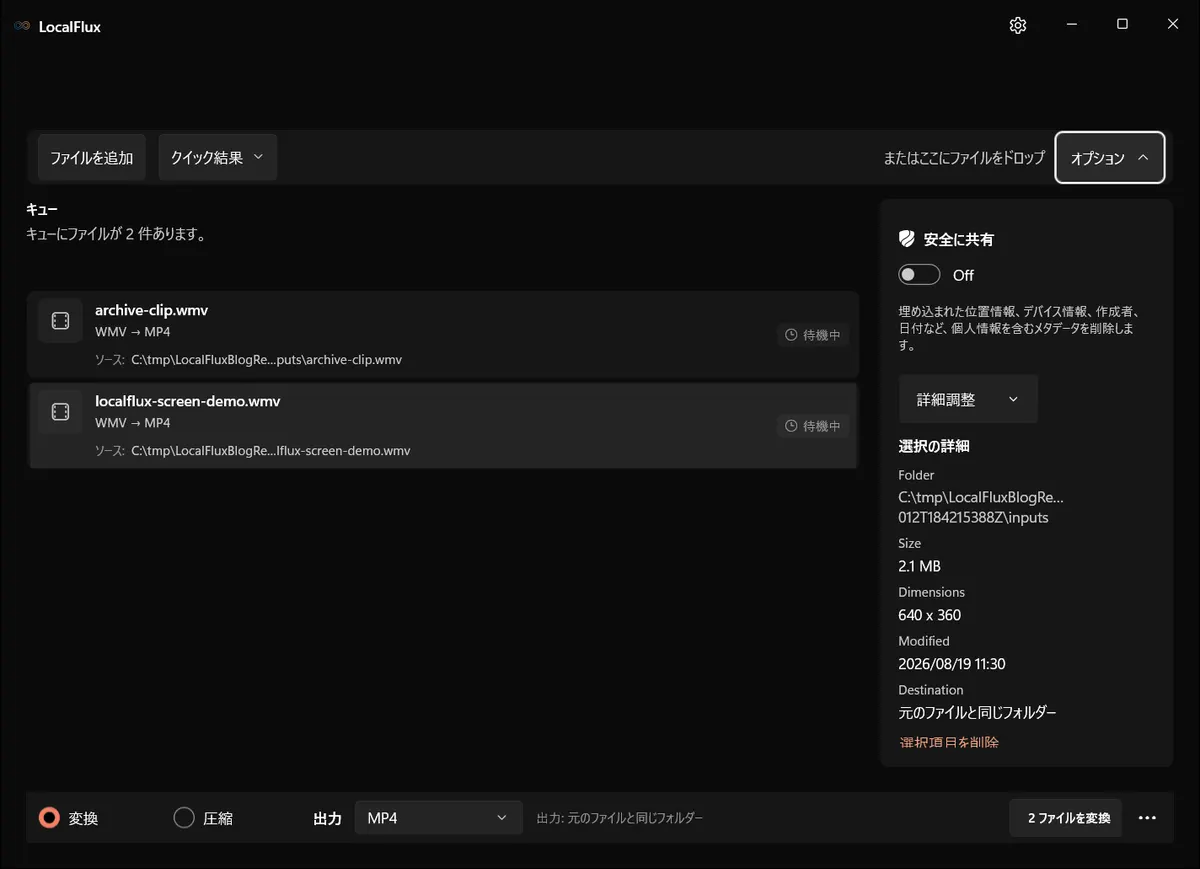Image resolution: width=1200 pixels, height=869 pixels.
Task: Click the 出力: 元のファイルと同じフォルダー text in bottom bar
Action: [x=620, y=818]
